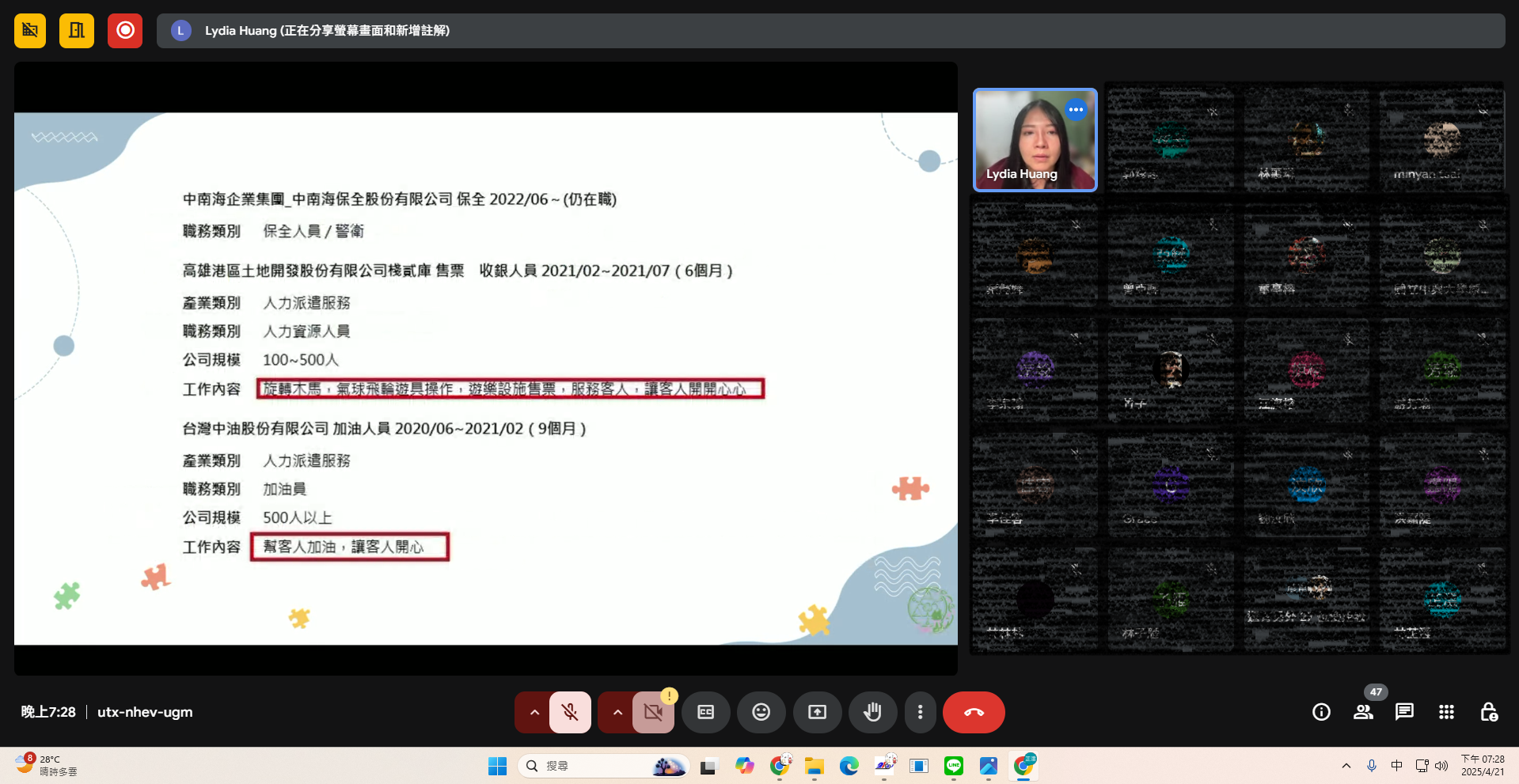
Task: Open host controls via the shield icon
Action: point(1488,712)
